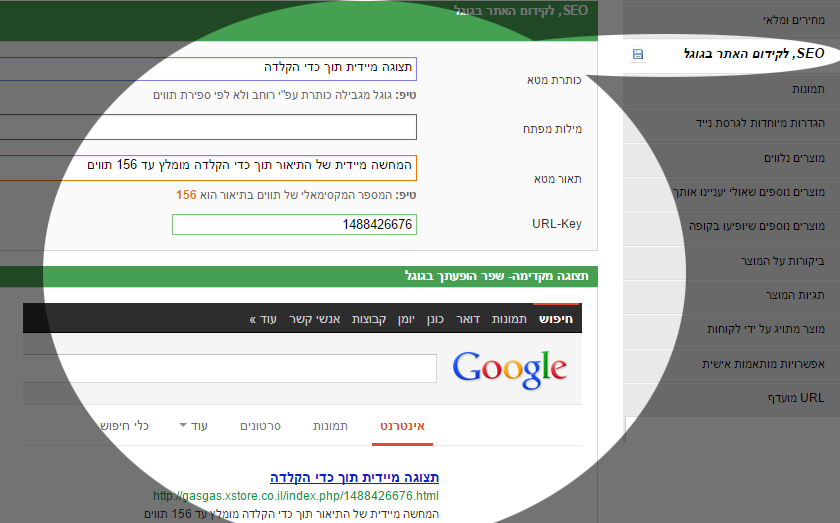Screen dimensions: 840x523
Task: Open הגדרות מיוחדות לגרסת נייד tab
Action: [760, 123]
